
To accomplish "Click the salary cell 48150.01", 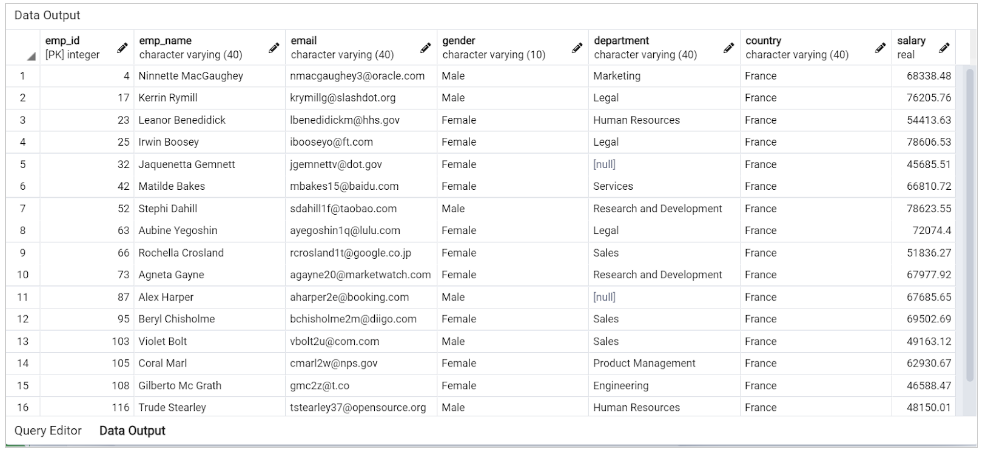I will point(924,407).
